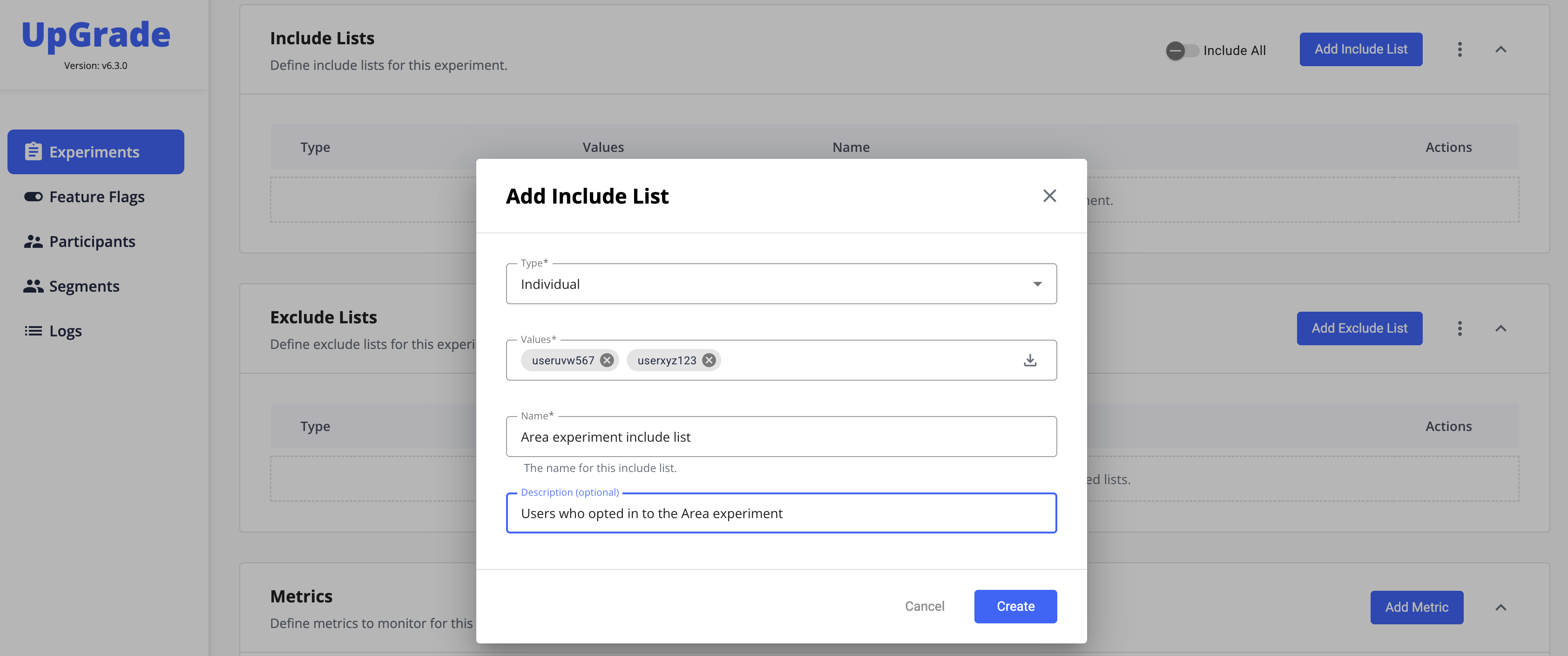
Task: Collapse the Include Lists section
Action: [x=1500, y=49]
